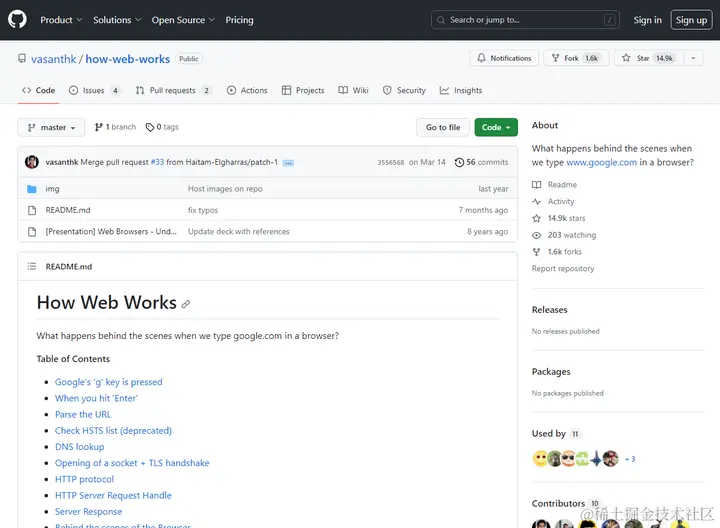
Task: Open the Packages heading link
Action: (x=551, y=371)
